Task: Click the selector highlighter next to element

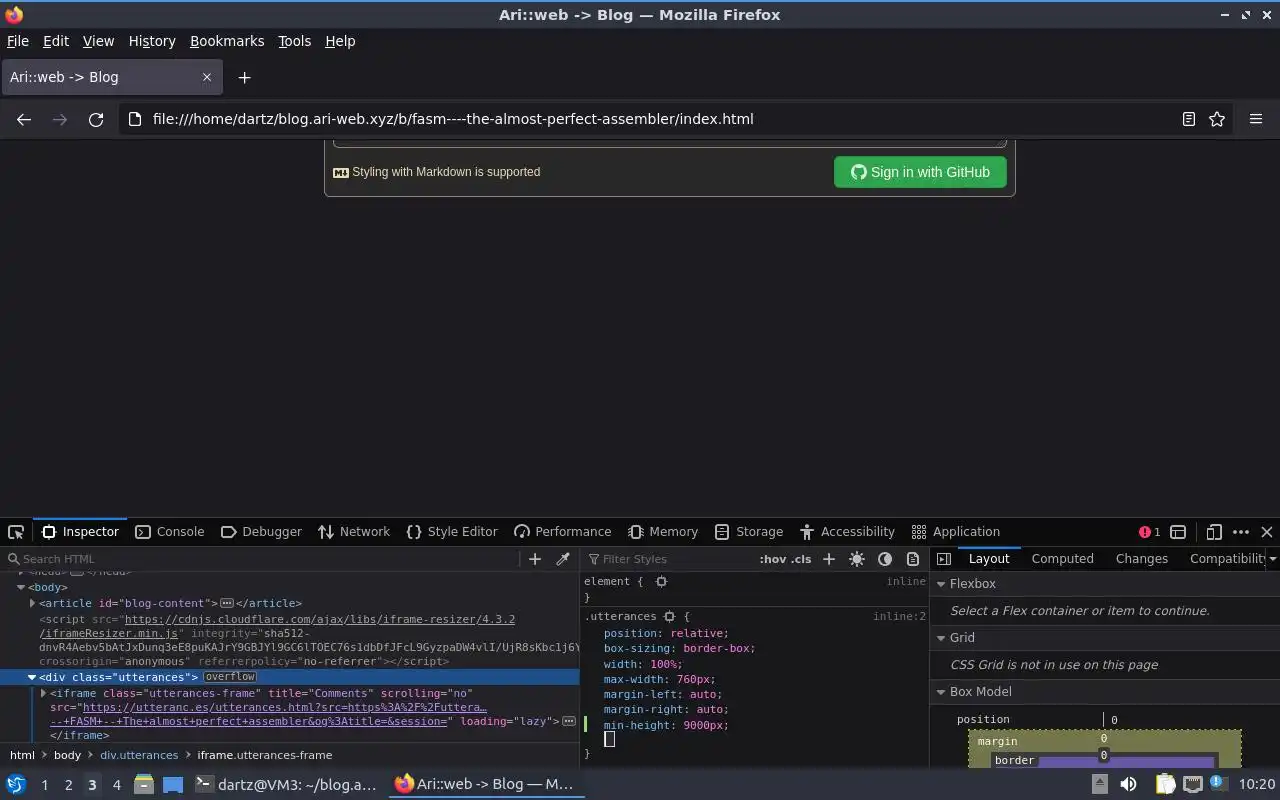Action: coord(661,582)
